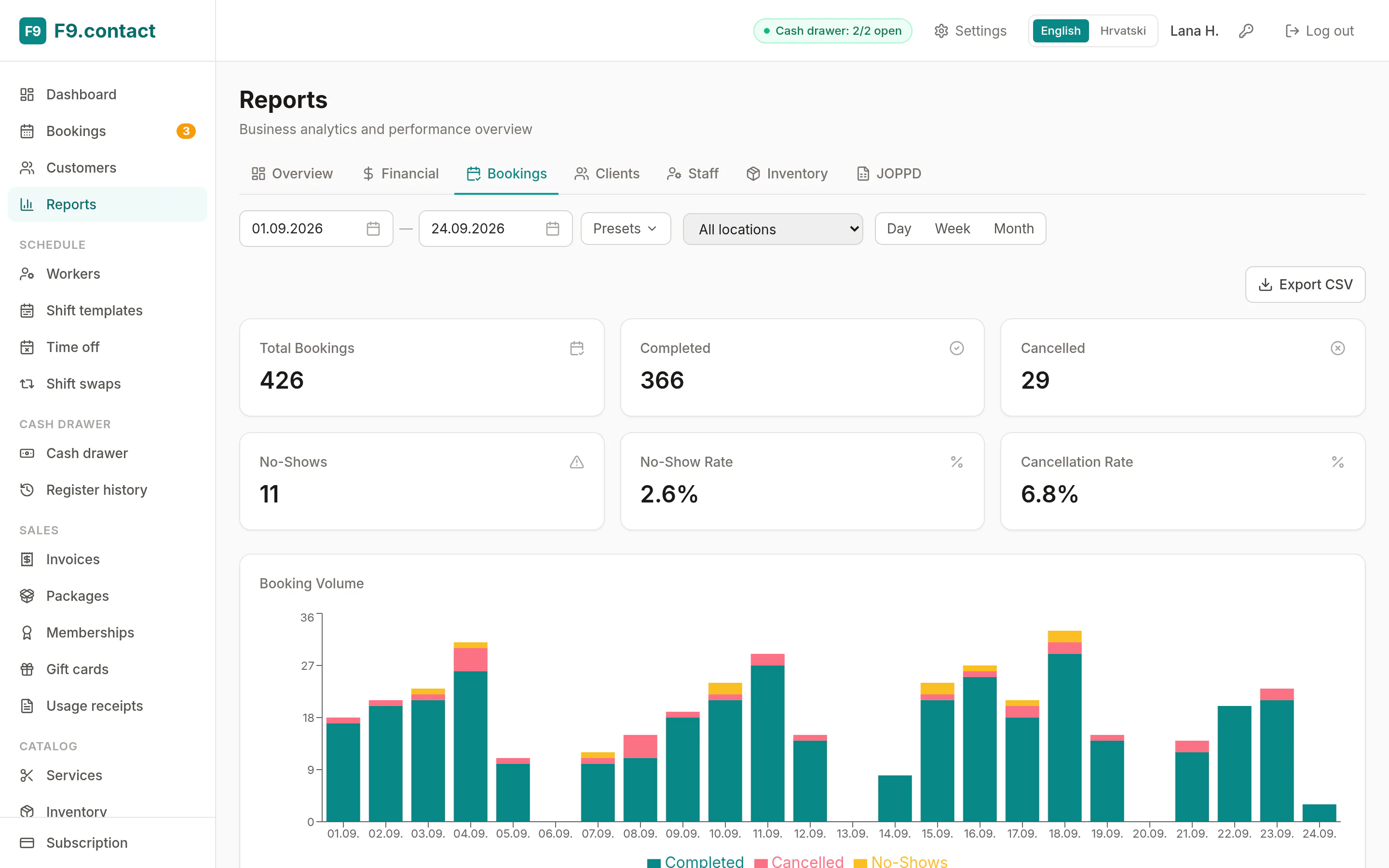
Task: Click the Gift cards gift icon
Action: [27, 669]
